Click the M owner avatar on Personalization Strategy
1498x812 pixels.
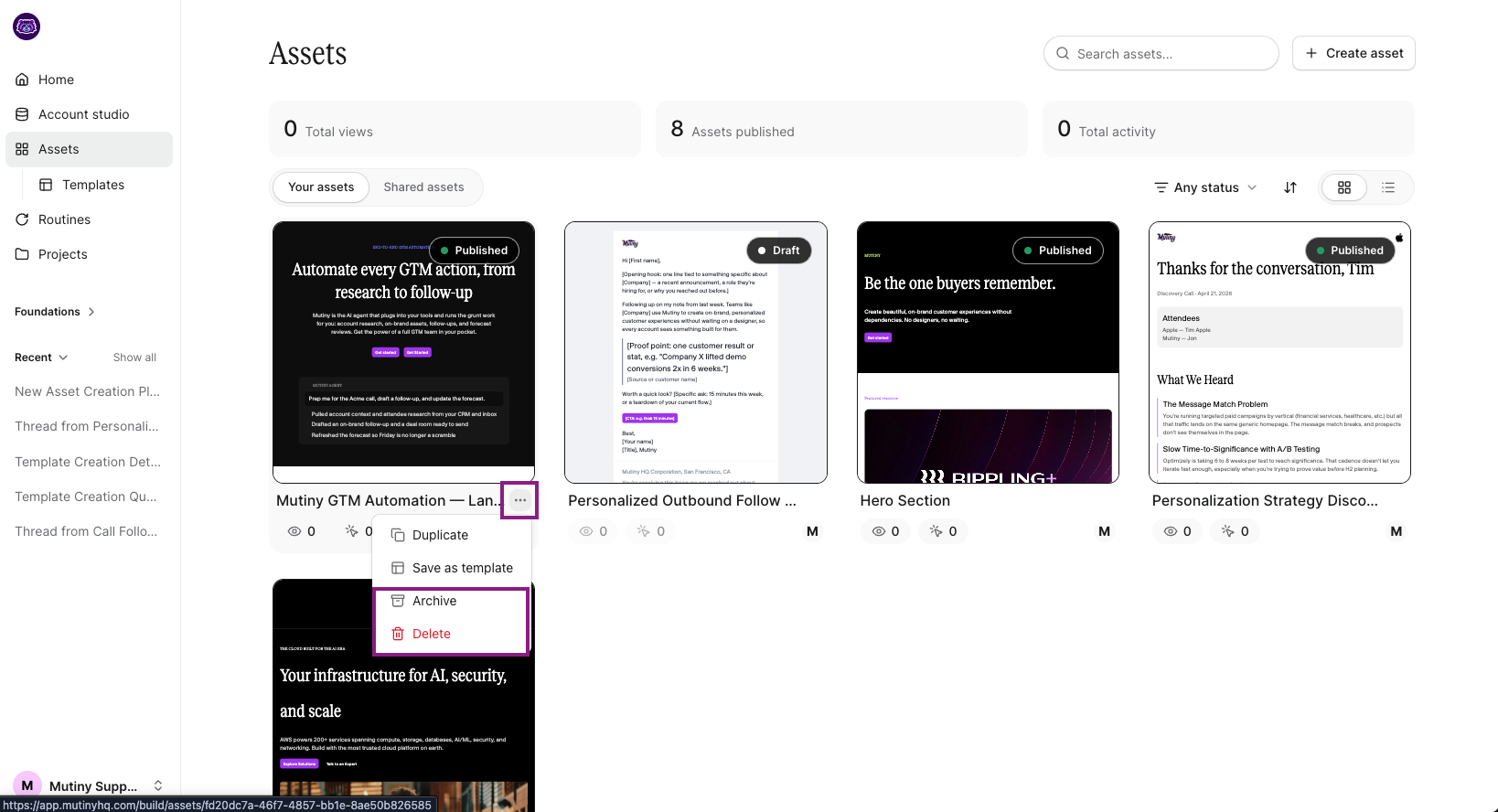pyautogui.click(x=1396, y=531)
